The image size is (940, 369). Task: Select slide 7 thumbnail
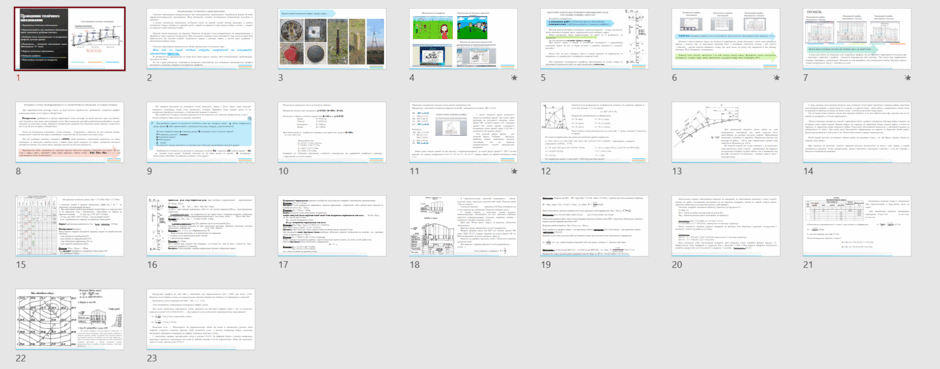pos(857,40)
